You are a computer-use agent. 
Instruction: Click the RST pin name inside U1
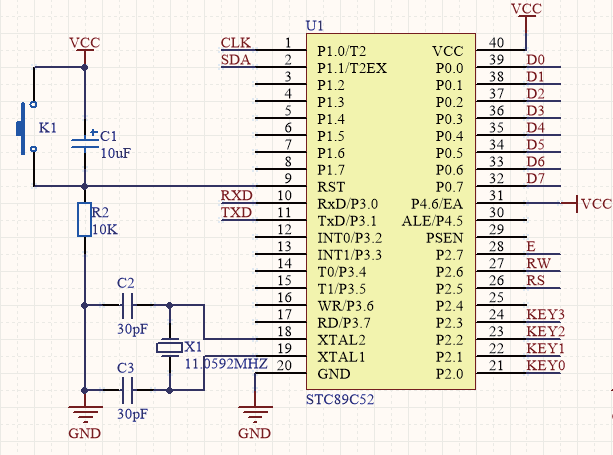click(331, 187)
